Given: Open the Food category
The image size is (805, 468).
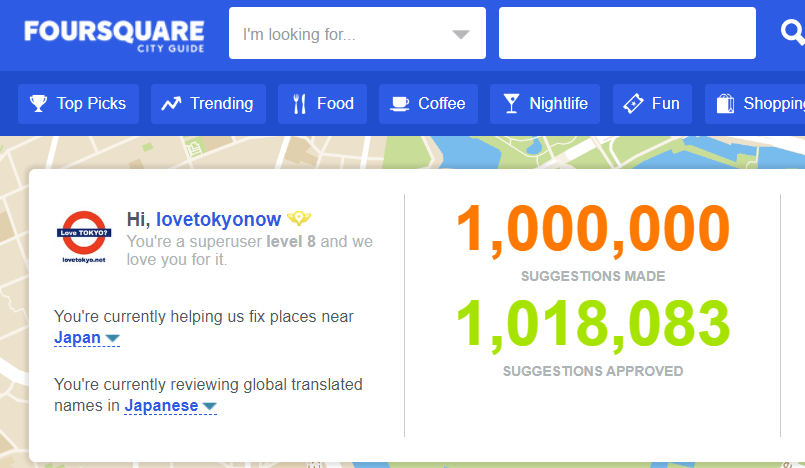Looking at the screenshot, I should (322, 104).
